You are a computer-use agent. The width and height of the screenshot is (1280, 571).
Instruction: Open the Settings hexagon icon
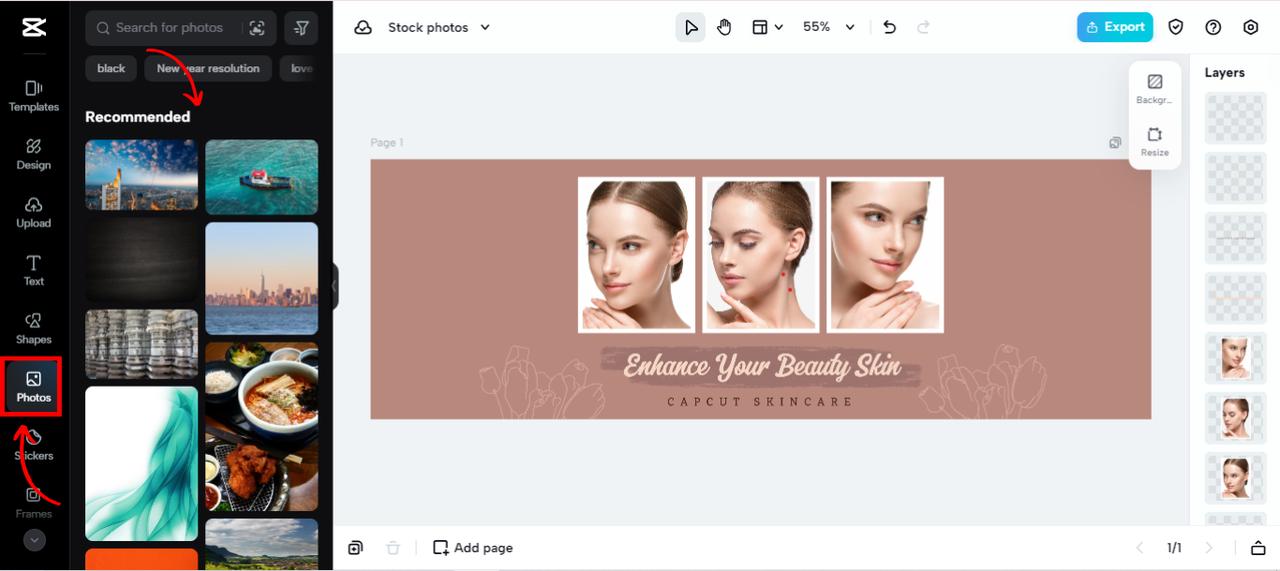(1251, 28)
